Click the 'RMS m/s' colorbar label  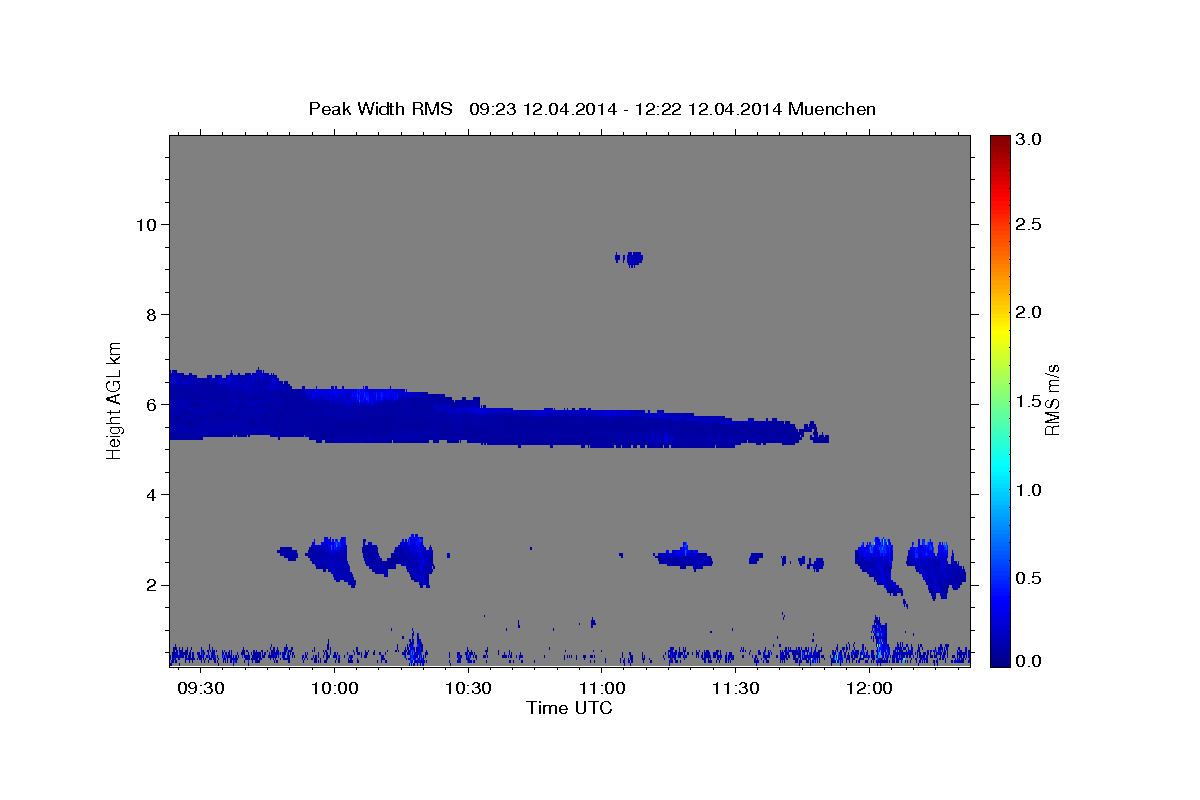point(1052,400)
